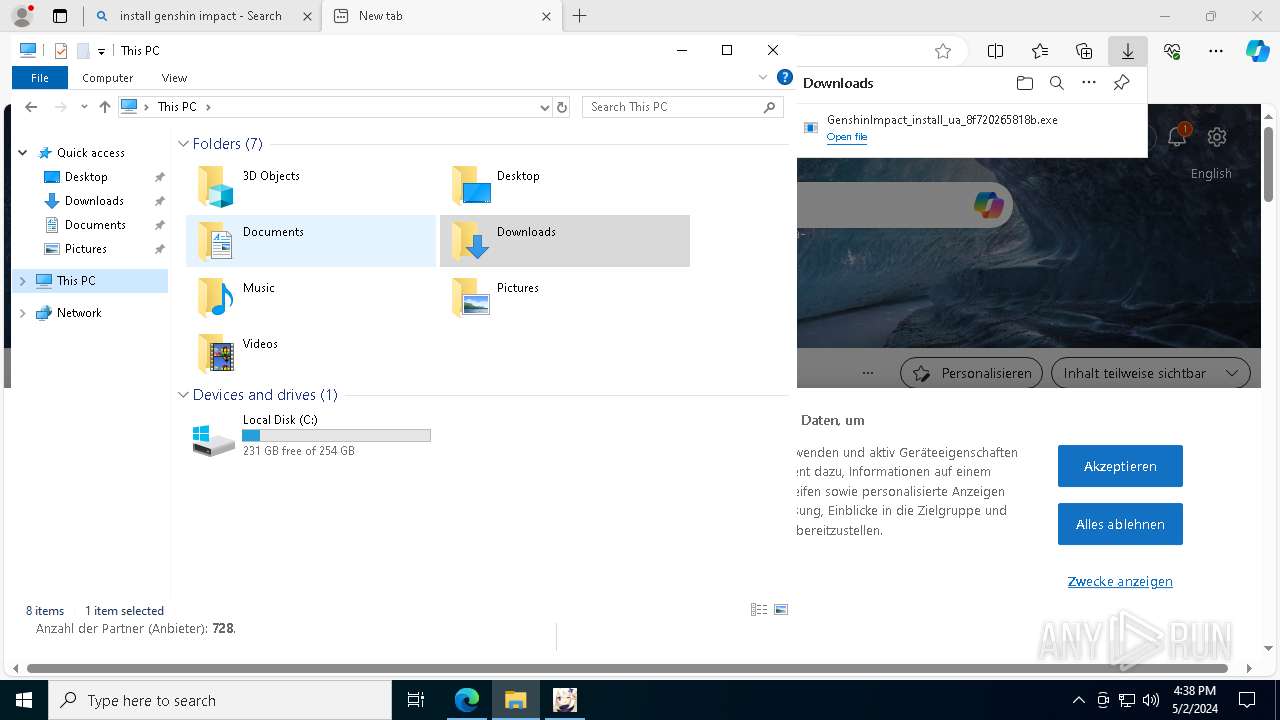Click the taskbar volume icon
This screenshot has width=1280, height=720.
tap(1151, 700)
